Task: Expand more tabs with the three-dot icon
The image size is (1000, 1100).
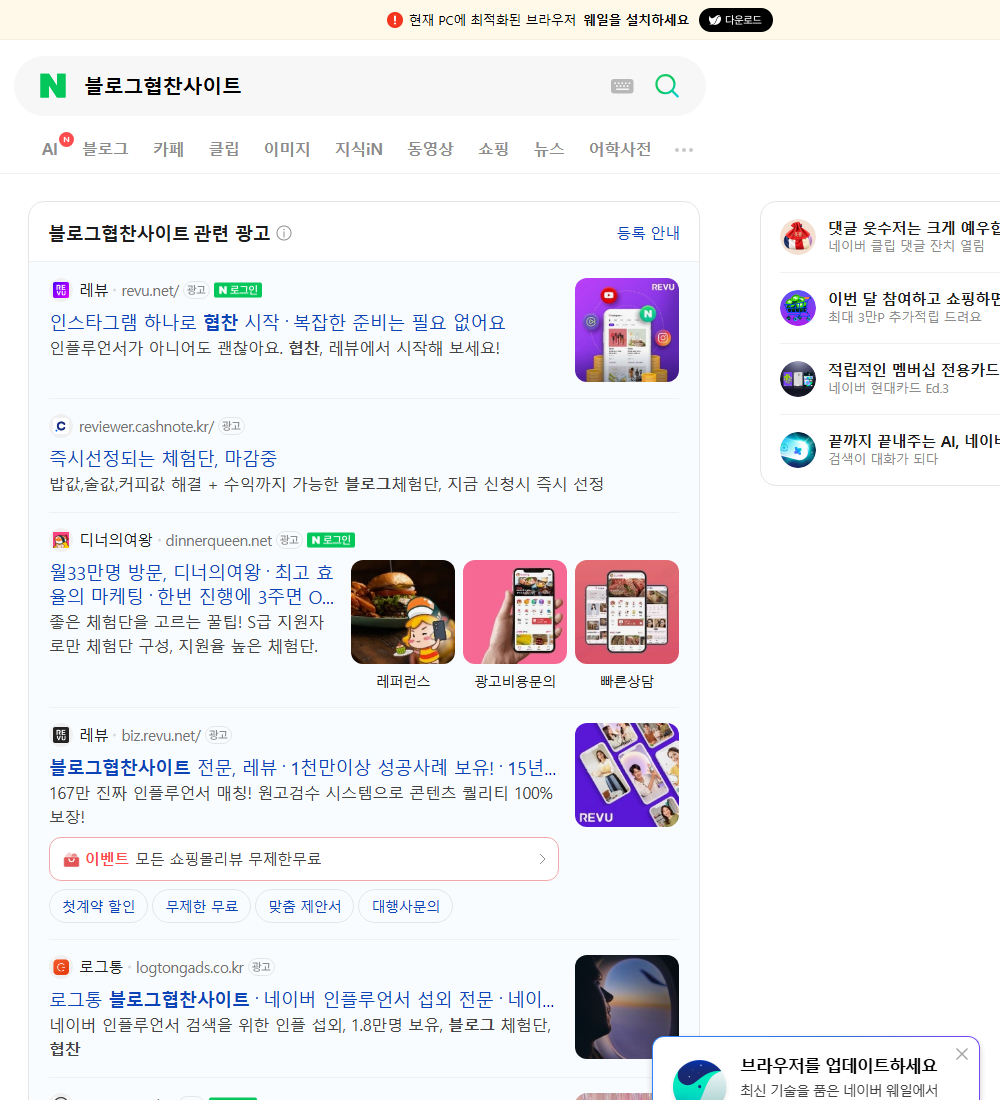Action: [x=684, y=149]
